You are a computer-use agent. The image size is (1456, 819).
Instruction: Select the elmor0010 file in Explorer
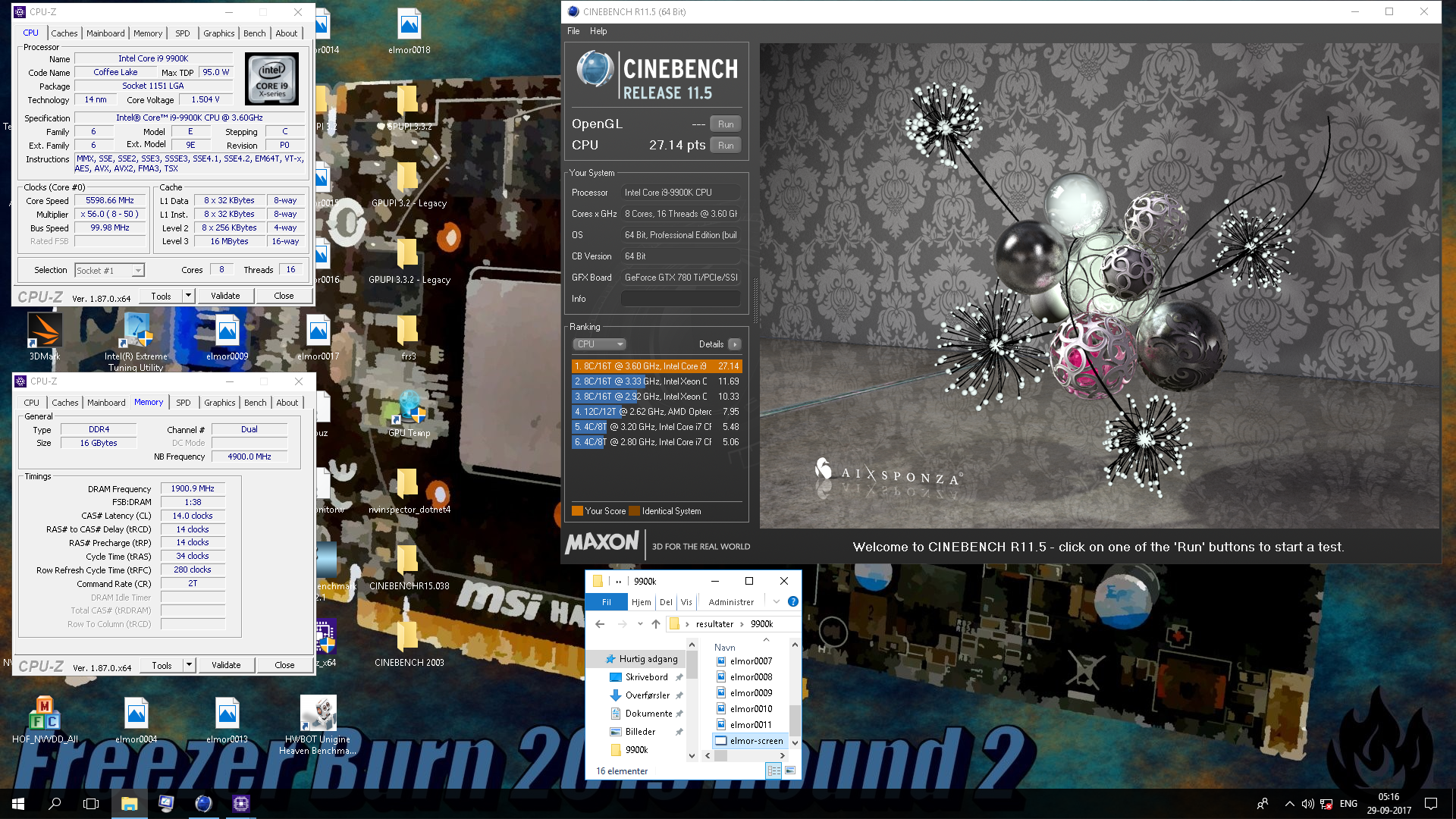pos(745,709)
